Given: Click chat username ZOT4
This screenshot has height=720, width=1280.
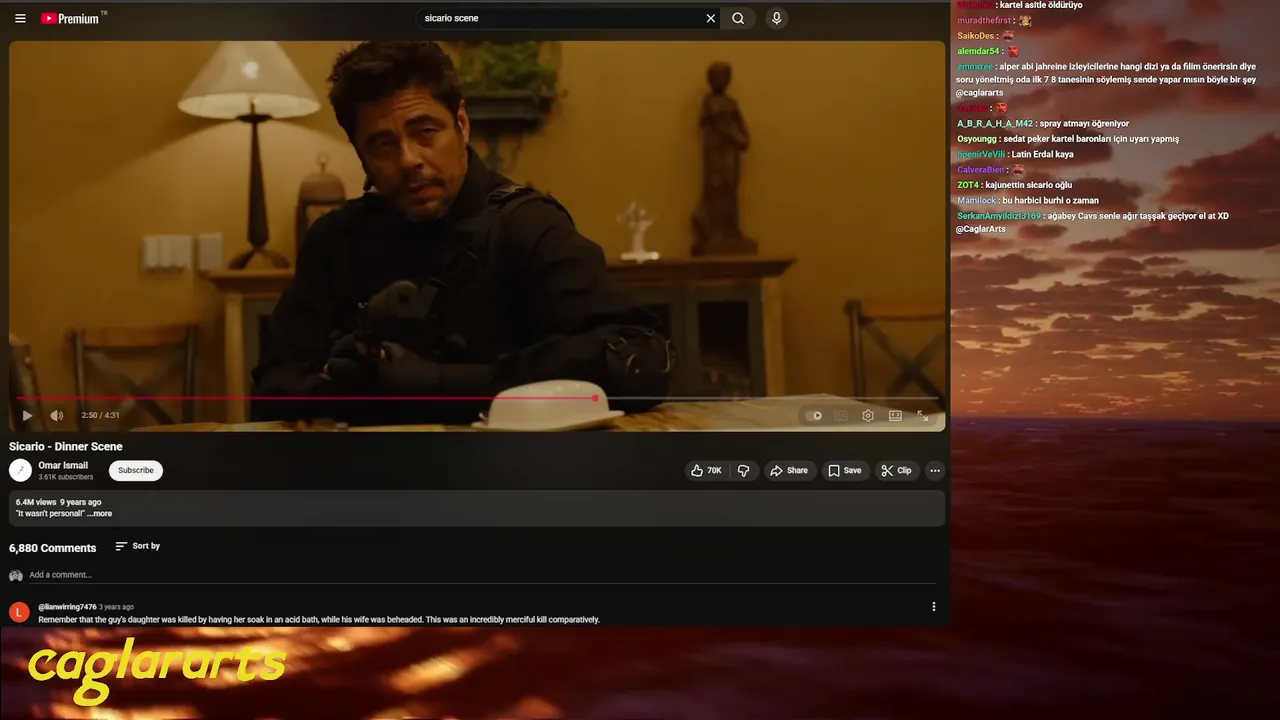Looking at the screenshot, I should pyautogui.click(x=968, y=185).
